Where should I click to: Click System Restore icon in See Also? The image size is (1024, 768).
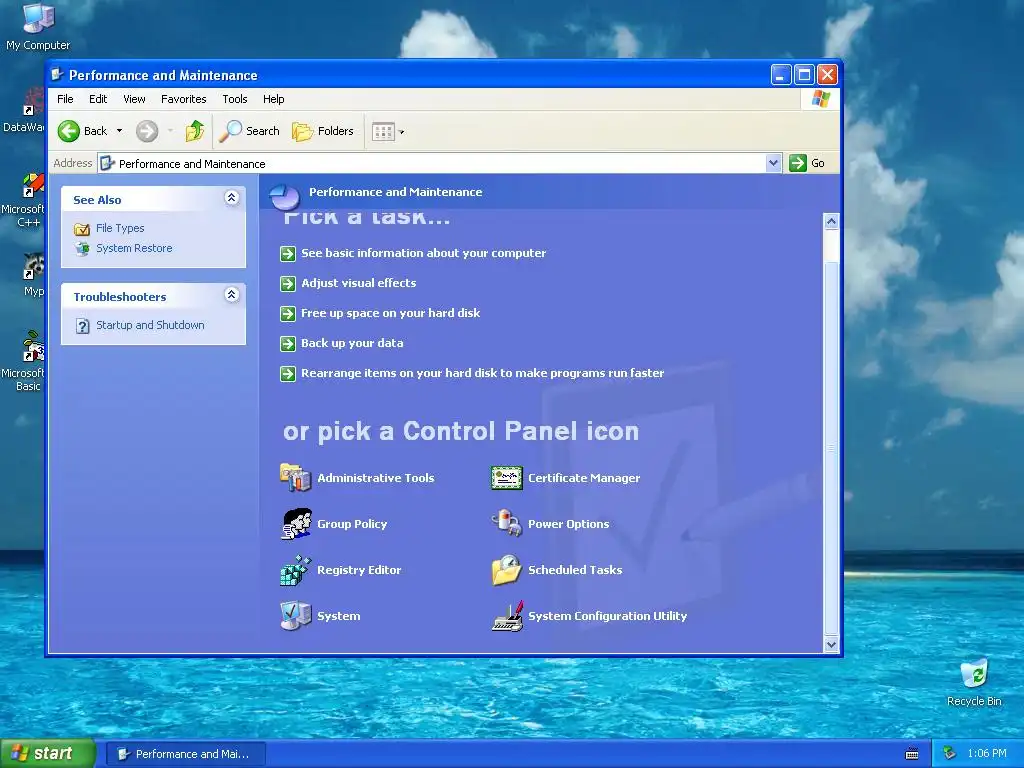tap(82, 248)
